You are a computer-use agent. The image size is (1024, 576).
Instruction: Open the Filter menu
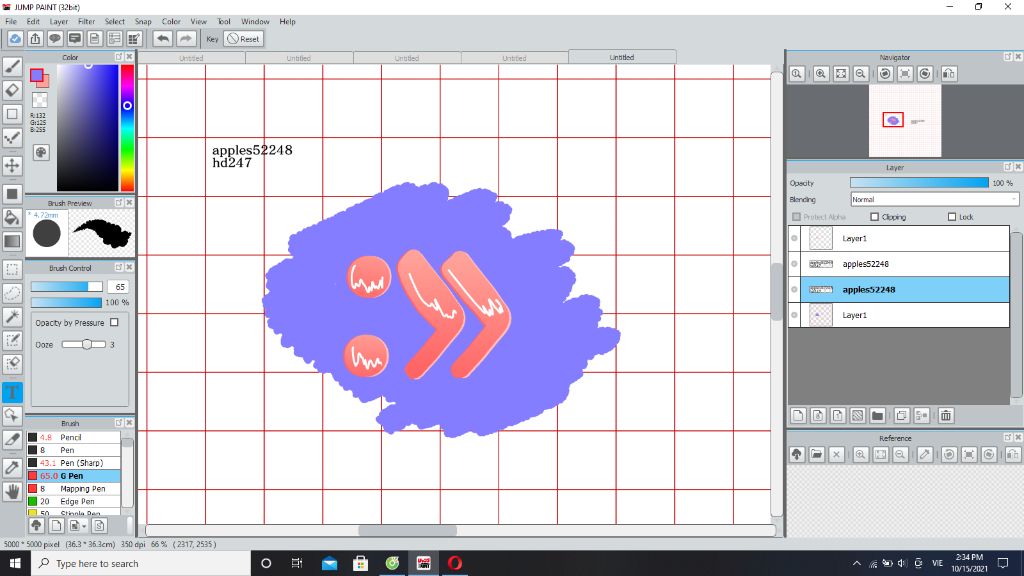click(x=87, y=22)
